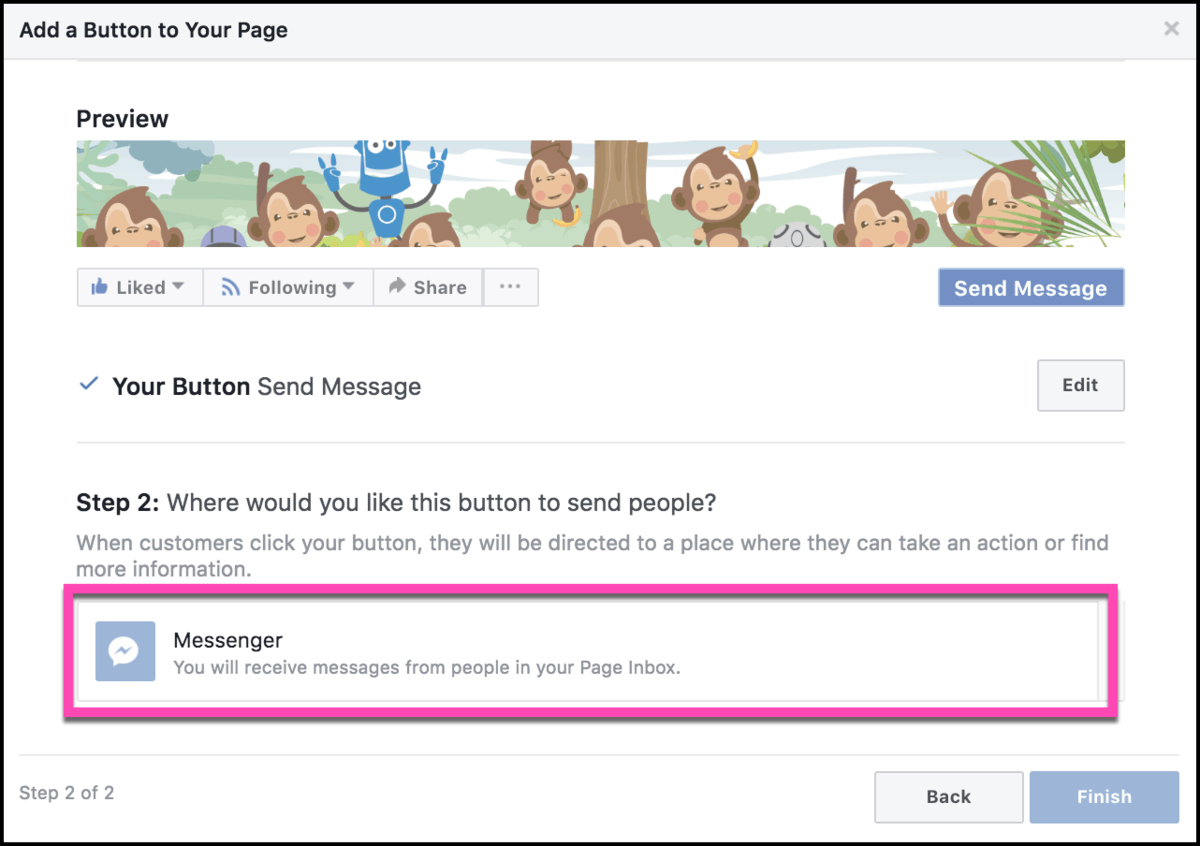
Task: Click the Send Message preview button
Action: tap(1031, 288)
